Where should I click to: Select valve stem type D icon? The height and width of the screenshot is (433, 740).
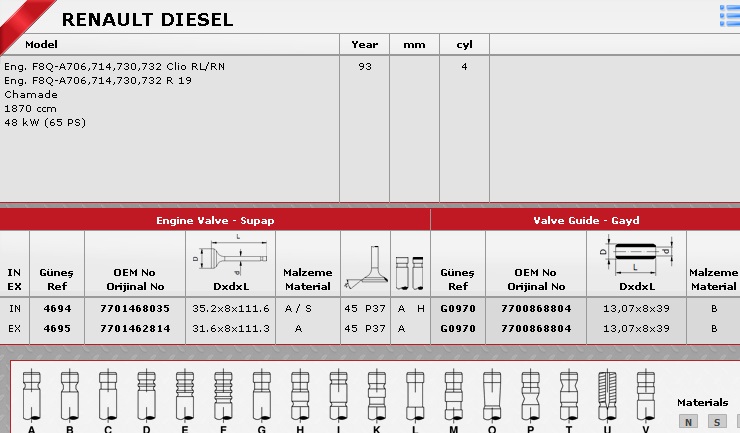[146, 395]
